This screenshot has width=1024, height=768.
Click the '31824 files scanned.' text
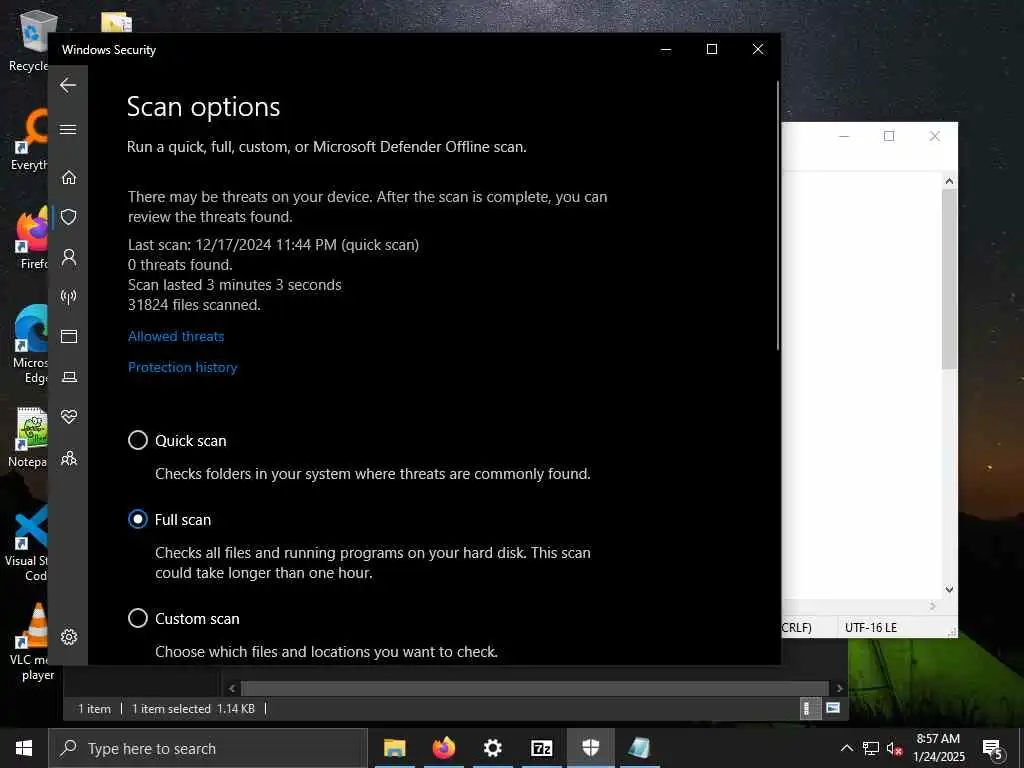194,305
